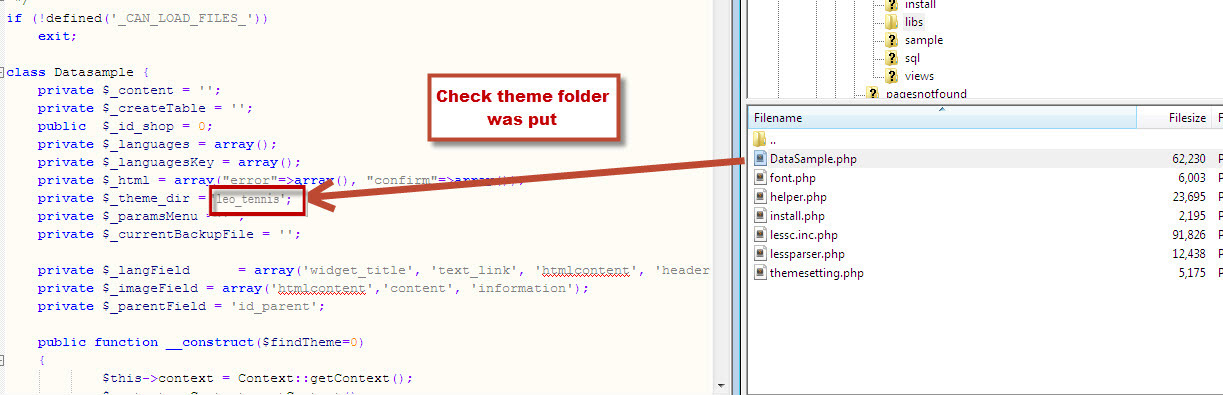Collapse the class Datasample code fold
This screenshot has width=1223, height=395.
point(4,72)
